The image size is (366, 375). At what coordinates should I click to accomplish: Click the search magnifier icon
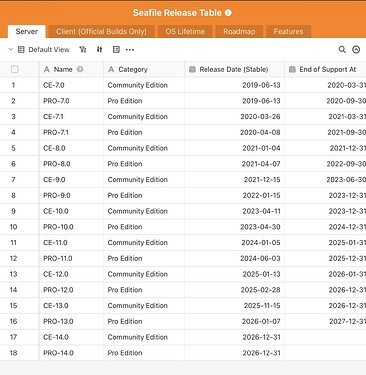[342, 49]
